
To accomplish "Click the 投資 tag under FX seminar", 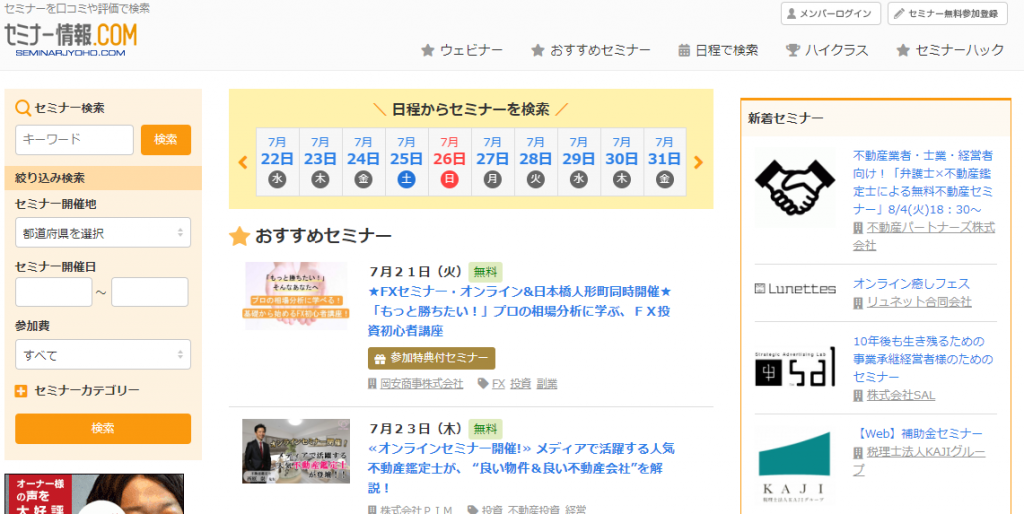I will [520, 383].
